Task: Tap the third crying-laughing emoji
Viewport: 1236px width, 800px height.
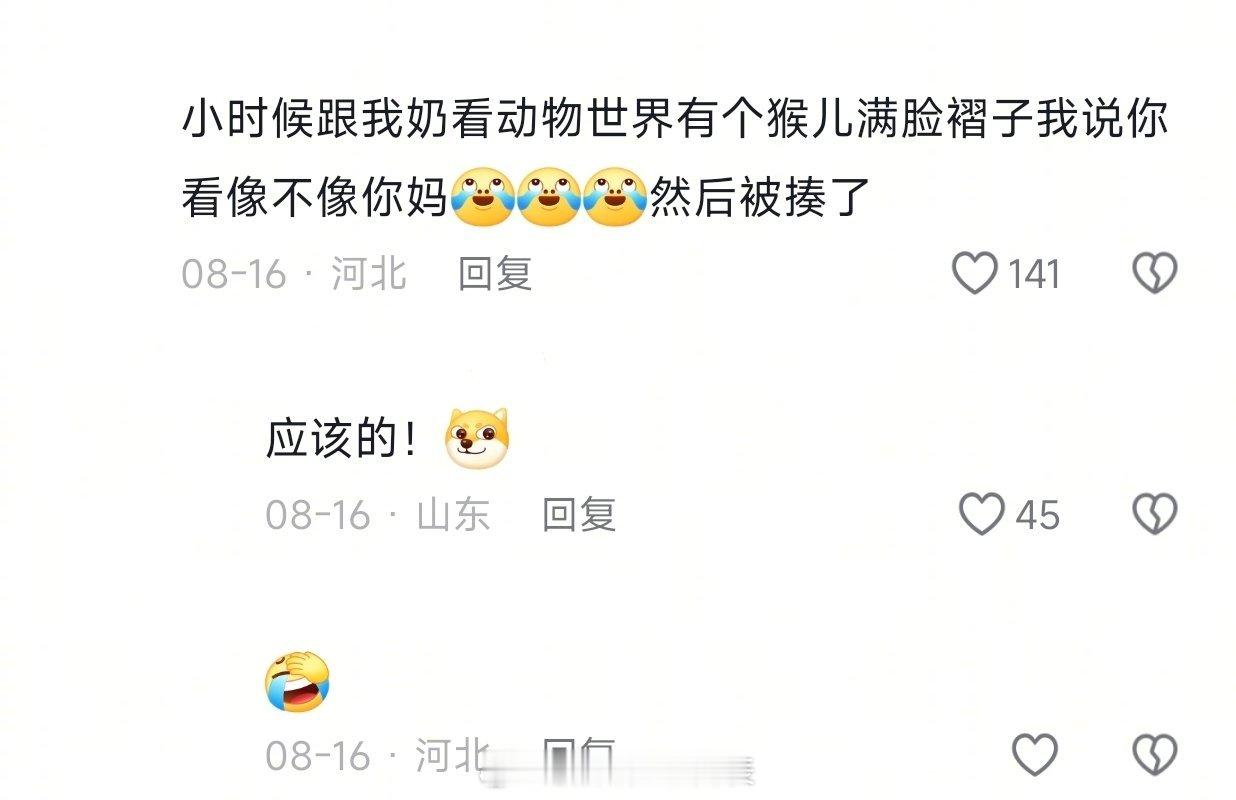Action: click(x=614, y=197)
